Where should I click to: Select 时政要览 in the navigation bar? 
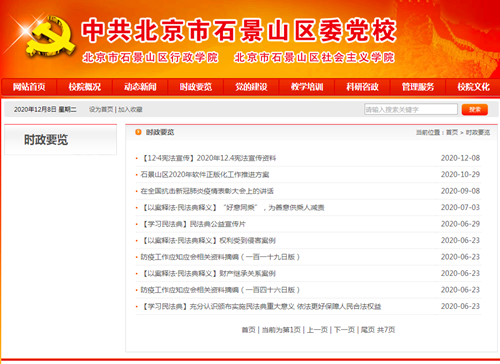click(196, 87)
